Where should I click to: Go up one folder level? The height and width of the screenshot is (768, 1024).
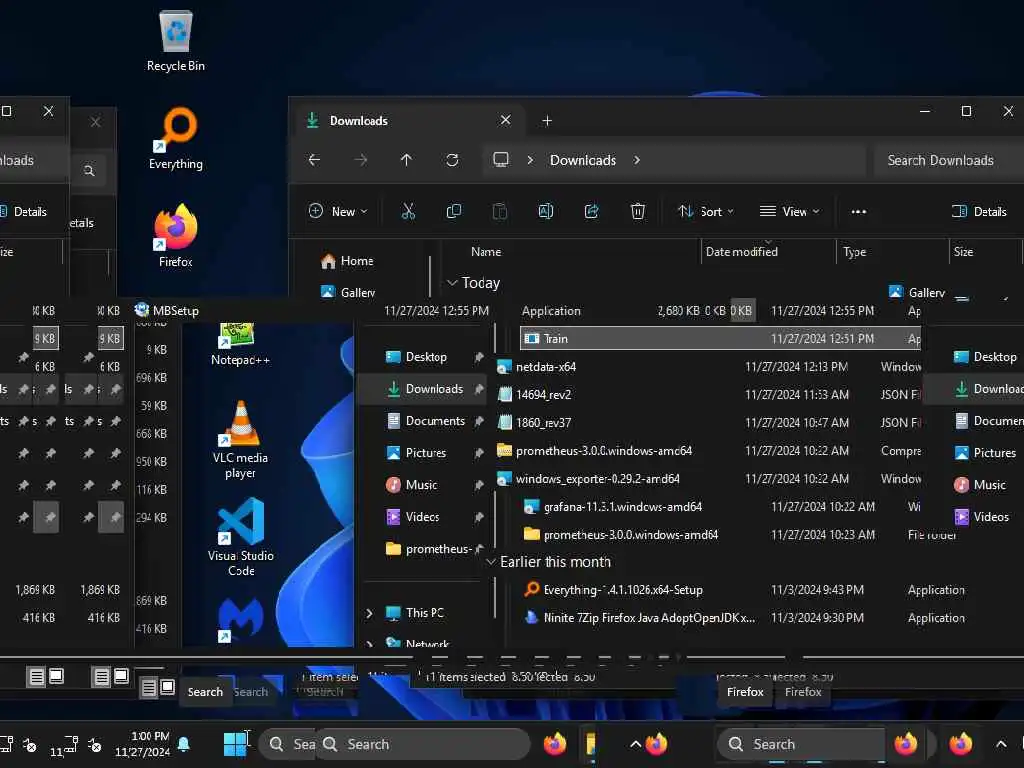coord(406,160)
